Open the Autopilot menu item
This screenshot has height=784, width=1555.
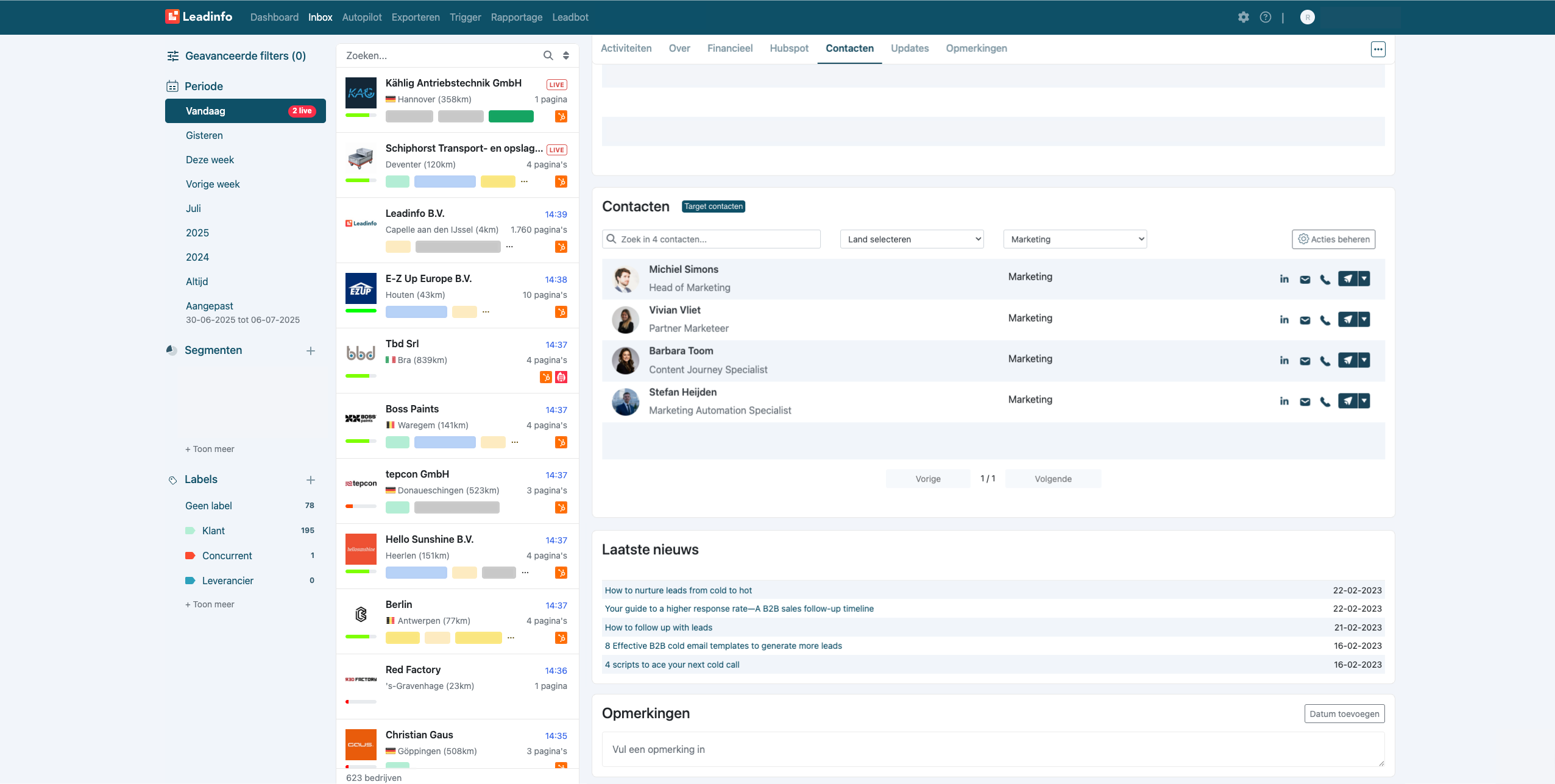point(361,17)
